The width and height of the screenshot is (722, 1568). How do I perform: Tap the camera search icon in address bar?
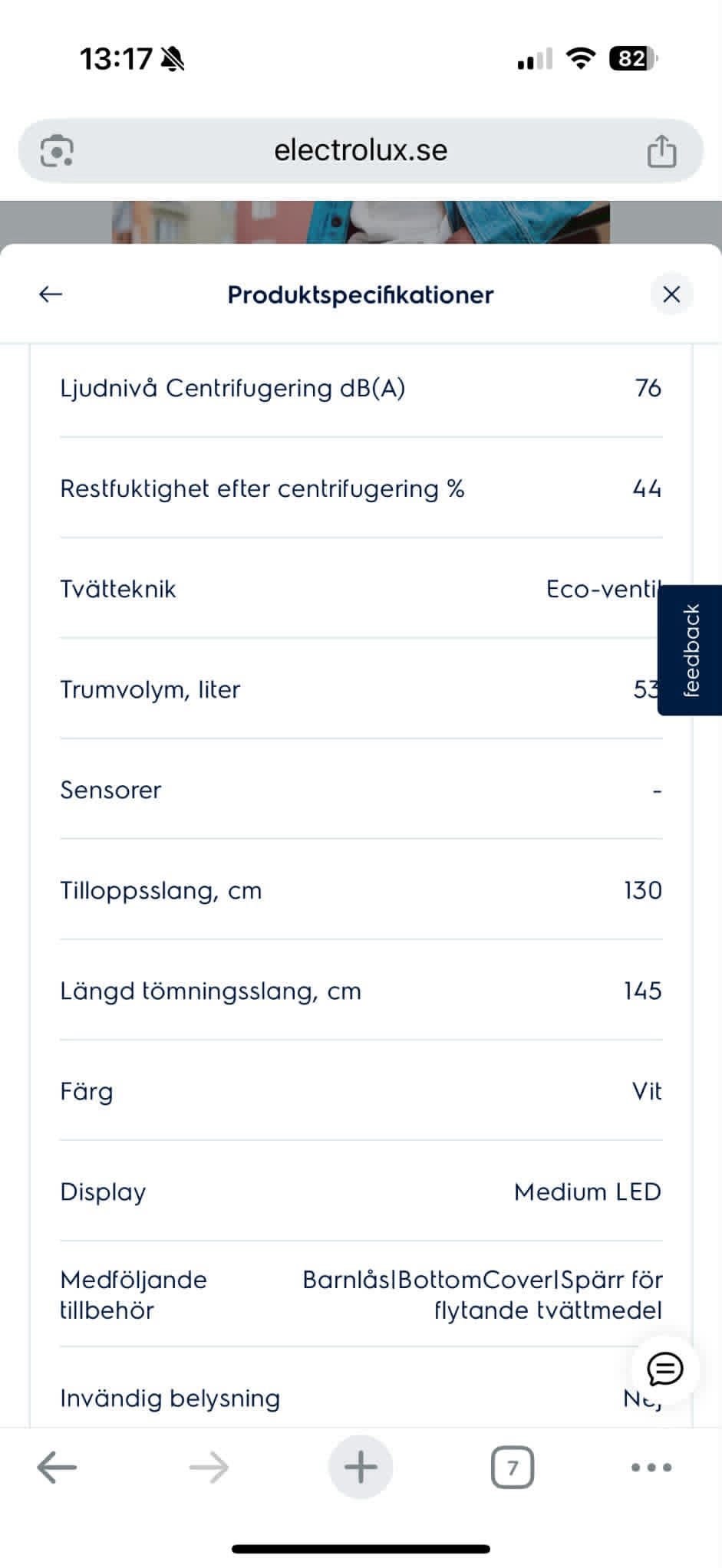(x=57, y=150)
